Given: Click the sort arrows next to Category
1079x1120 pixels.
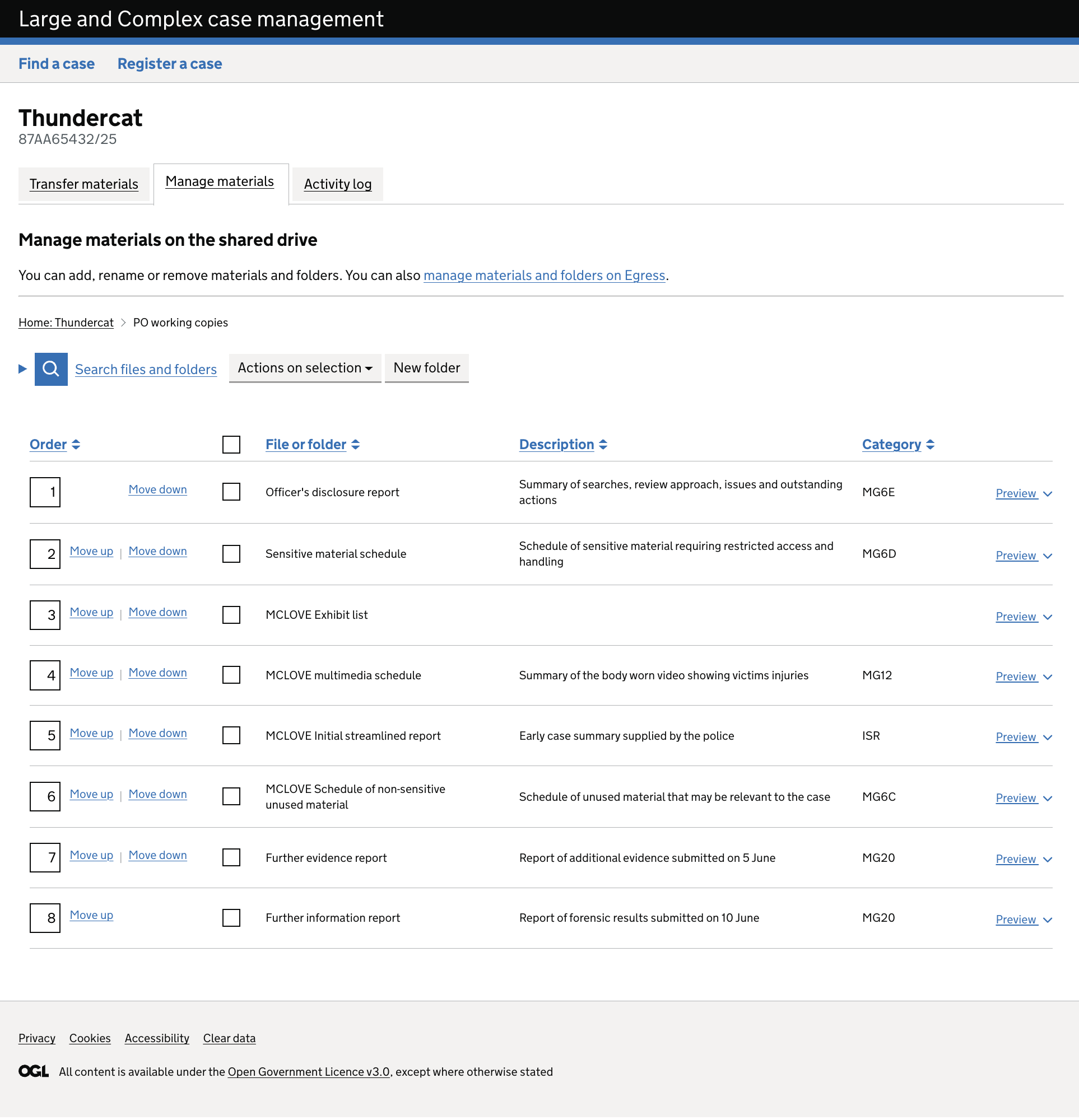Looking at the screenshot, I should [x=931, y=445].
